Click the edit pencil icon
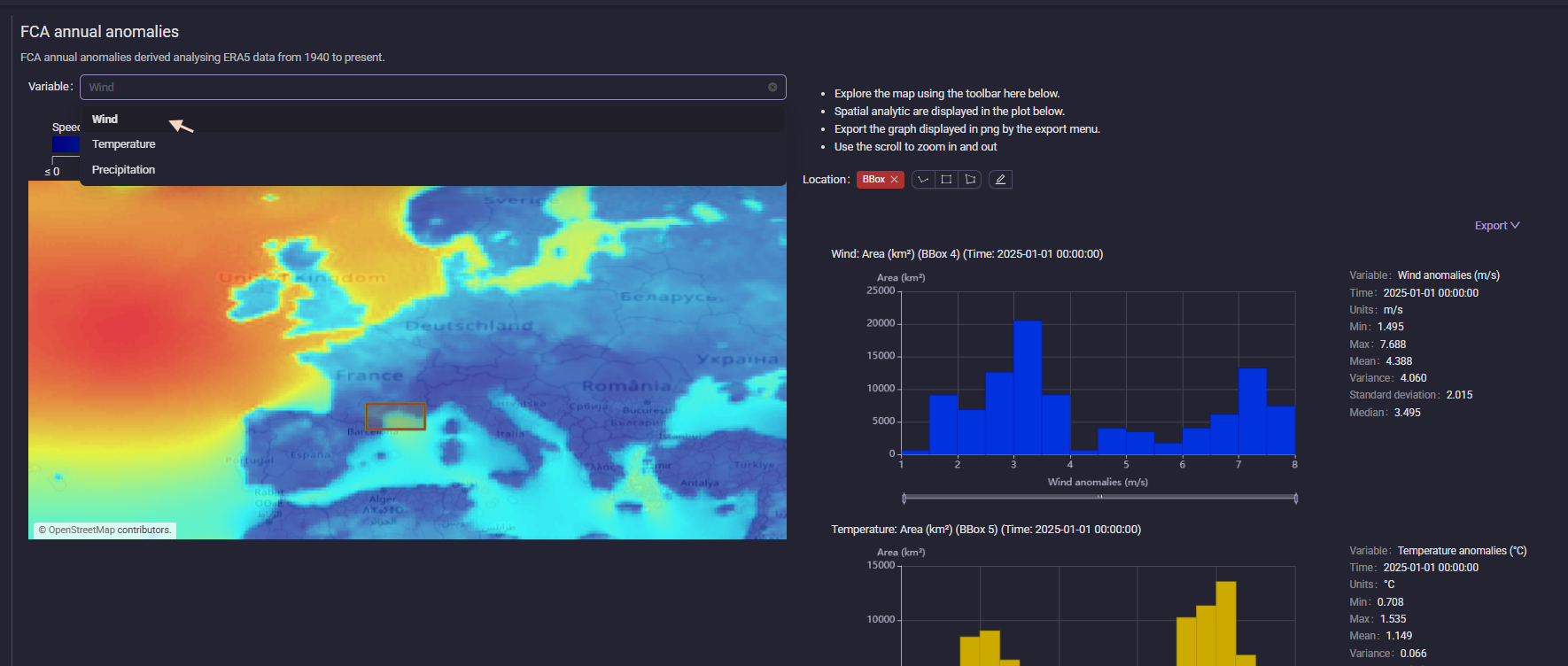 tap(1000, 180)
